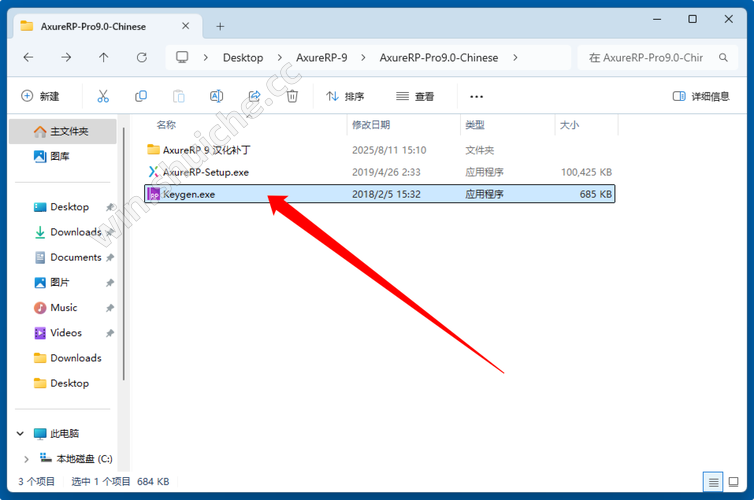Image resolution: width=754 pixels, height=500 pixels.
Task: Click the AxureRP-Setup.exe file icon
Action: pos(153,172)
